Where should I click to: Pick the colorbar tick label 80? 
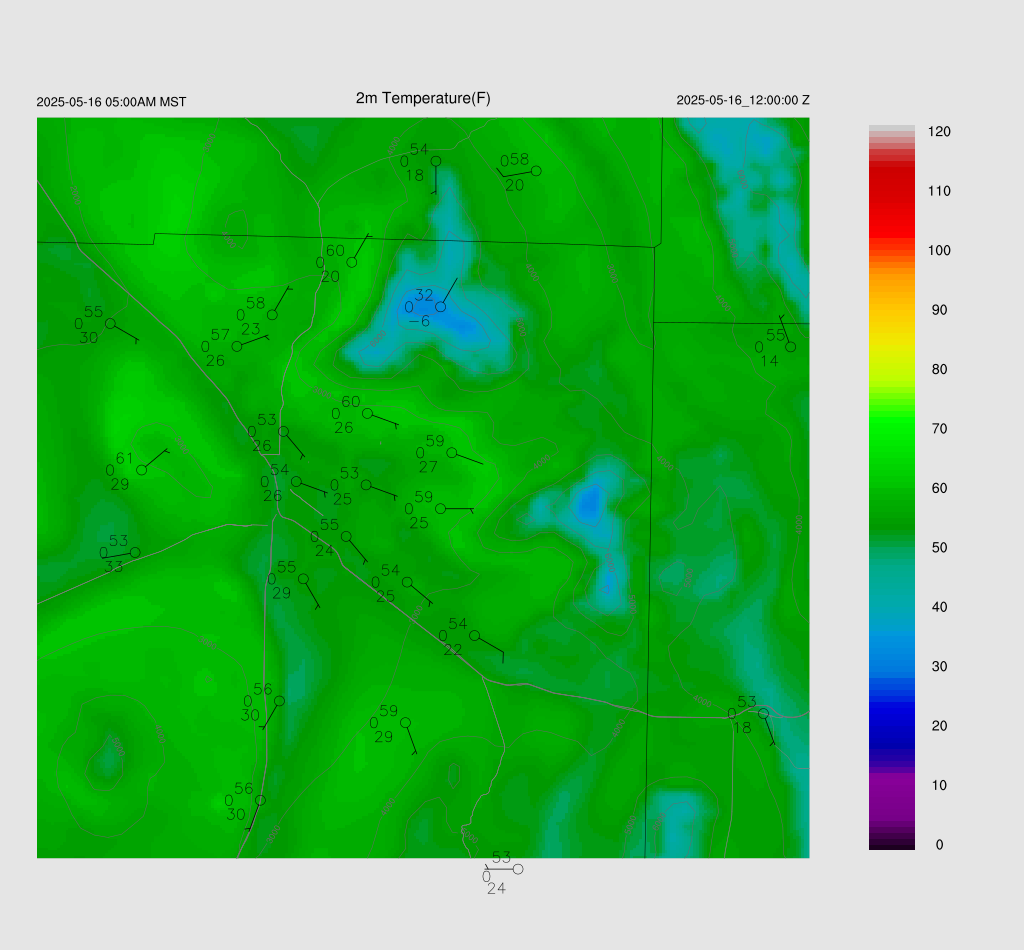(x=939, y=369)
